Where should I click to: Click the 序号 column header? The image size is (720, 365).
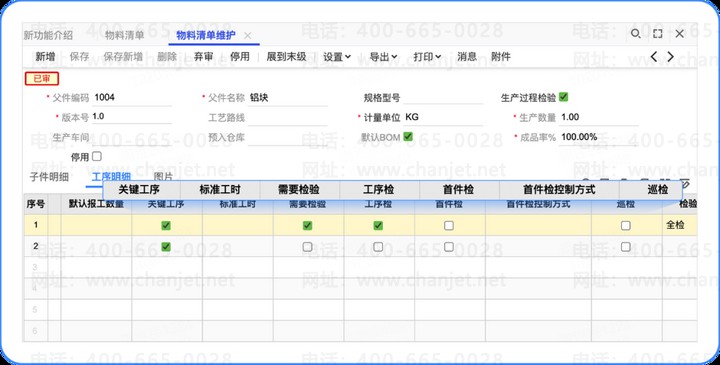(x=35, y=204)
